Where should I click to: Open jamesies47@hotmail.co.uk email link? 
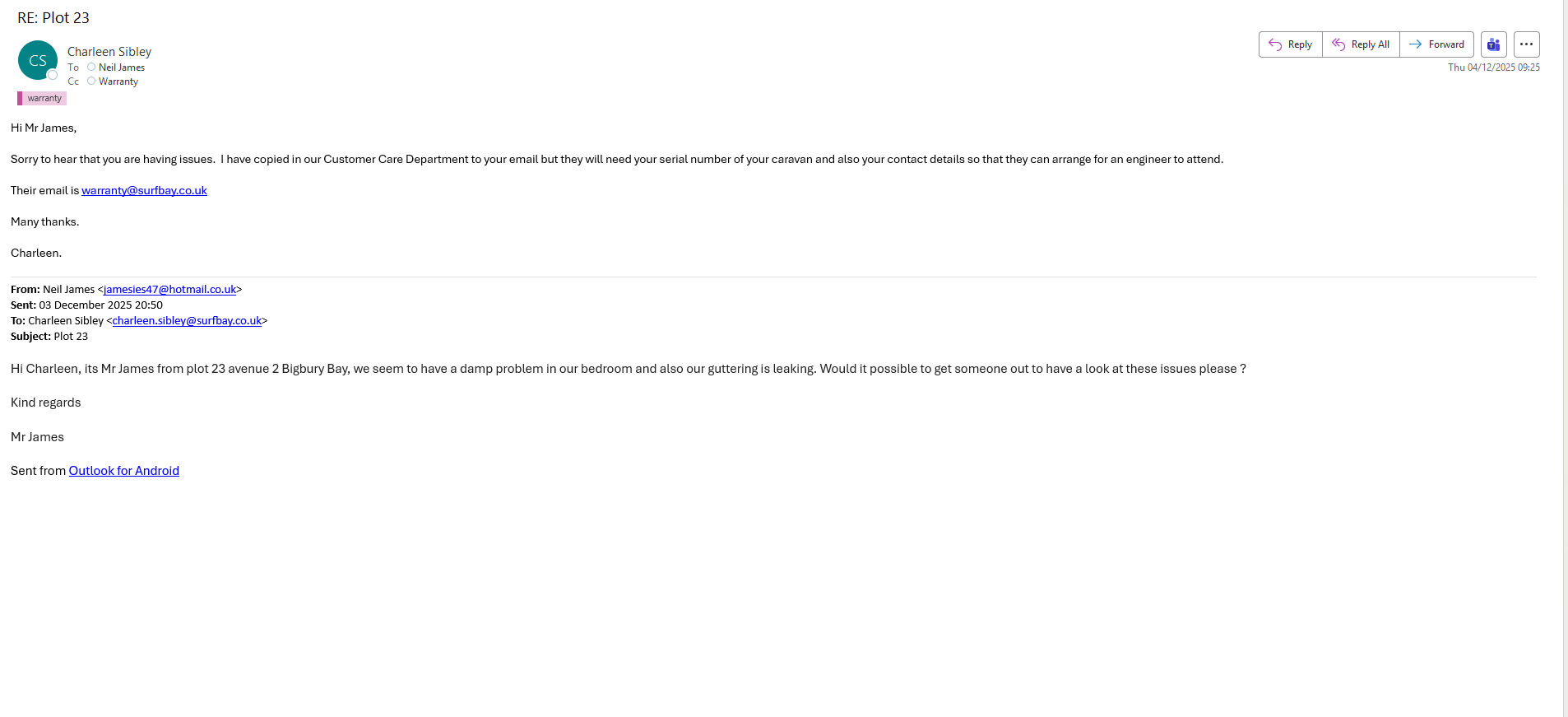pyautogui.click(x=169, y=289)
